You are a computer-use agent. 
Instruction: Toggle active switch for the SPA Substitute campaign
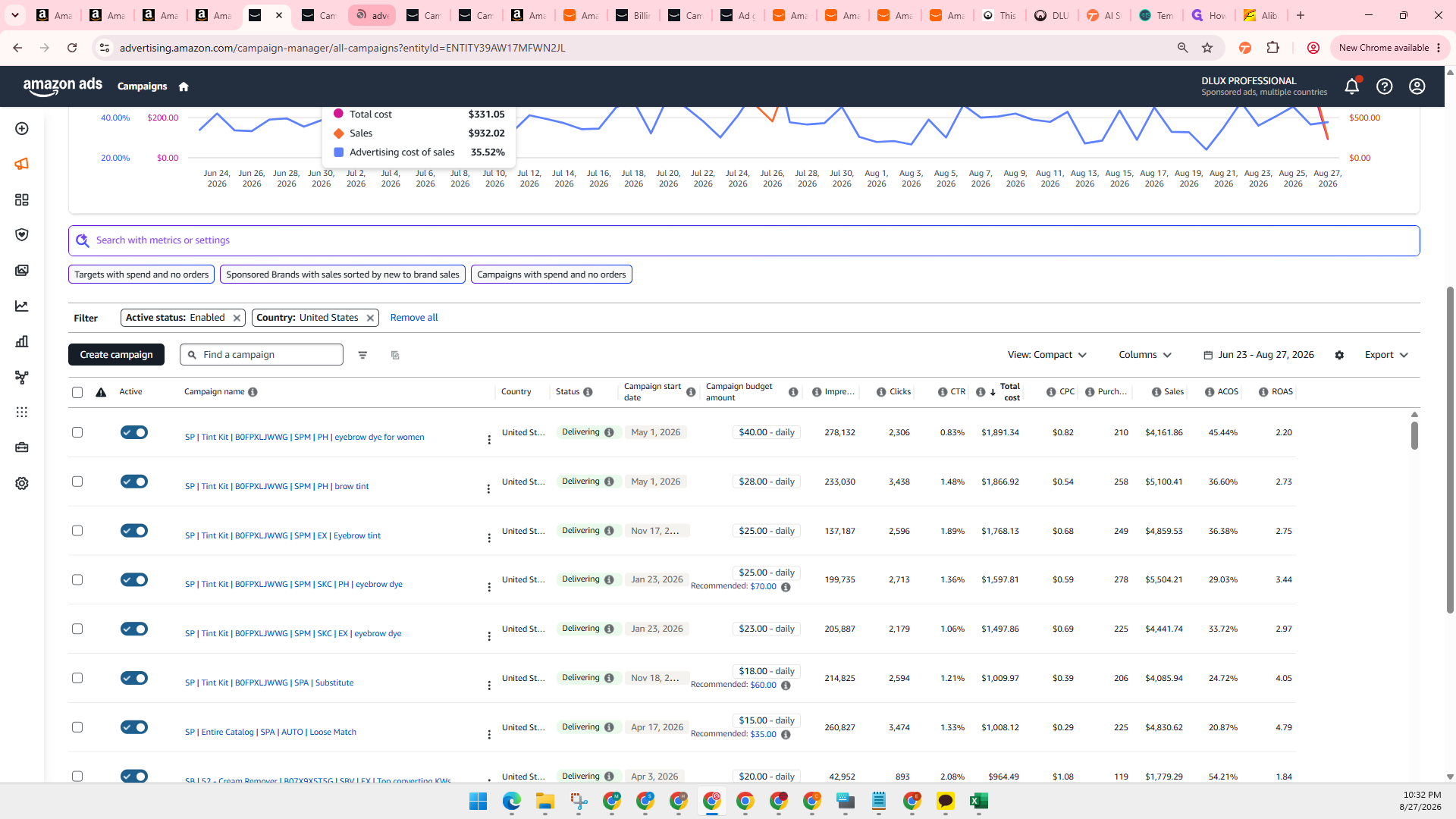[134, 678]
